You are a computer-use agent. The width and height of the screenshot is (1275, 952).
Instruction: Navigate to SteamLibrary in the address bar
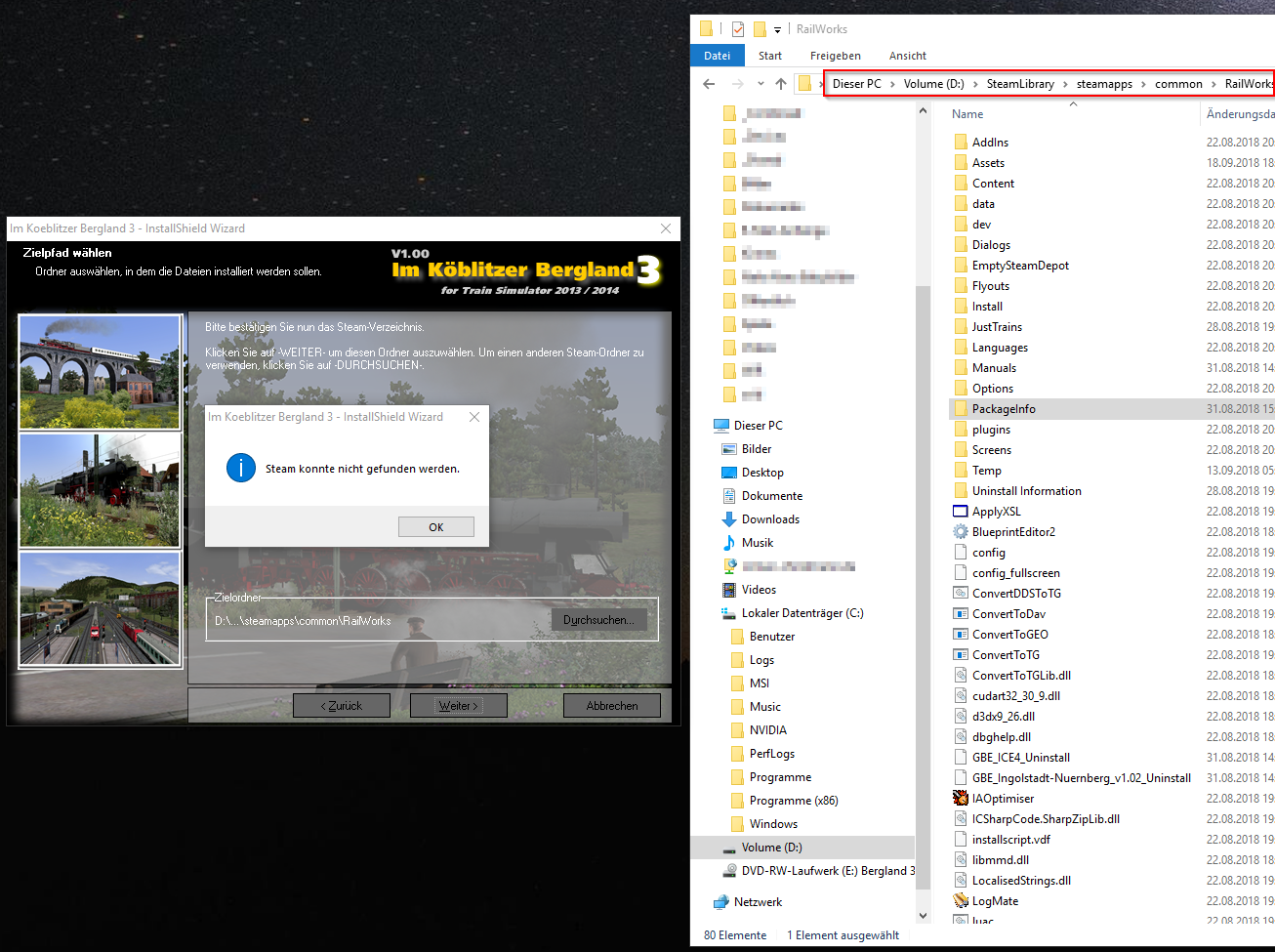tap(1020, 84)
